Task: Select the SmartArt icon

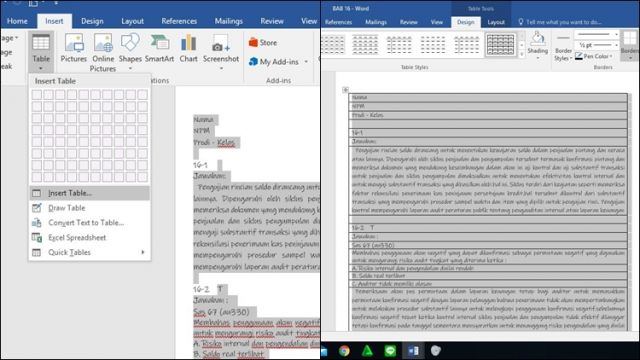Action: (x=160, y=49)
